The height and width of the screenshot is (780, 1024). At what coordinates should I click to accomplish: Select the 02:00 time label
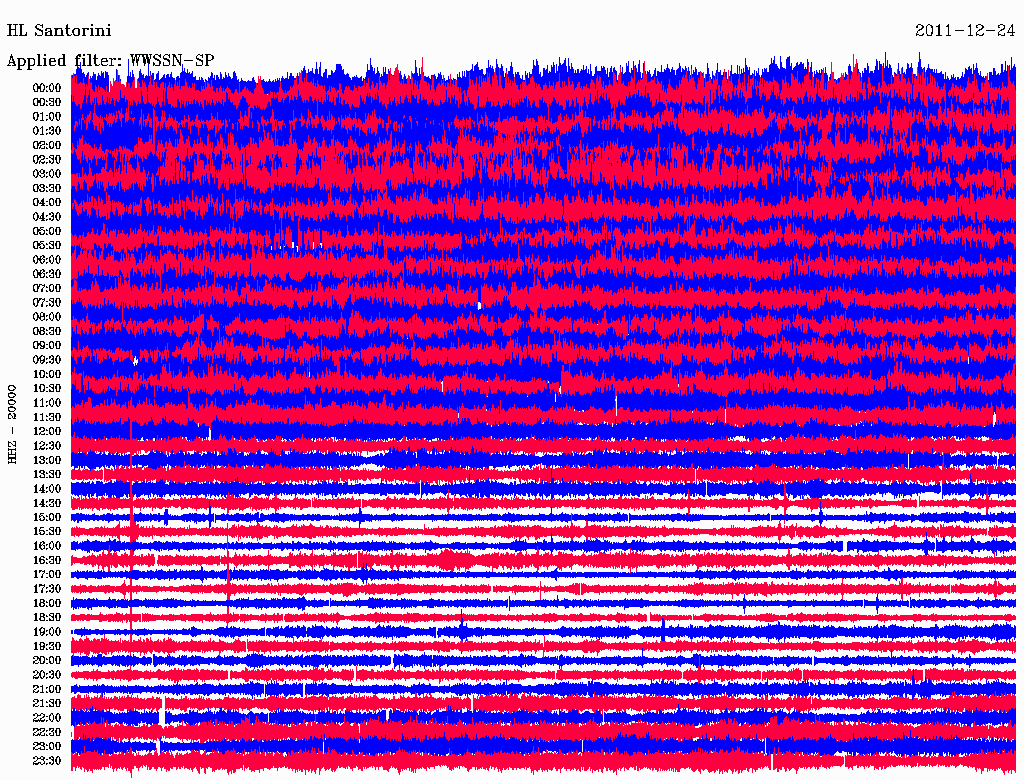(47, 145)
